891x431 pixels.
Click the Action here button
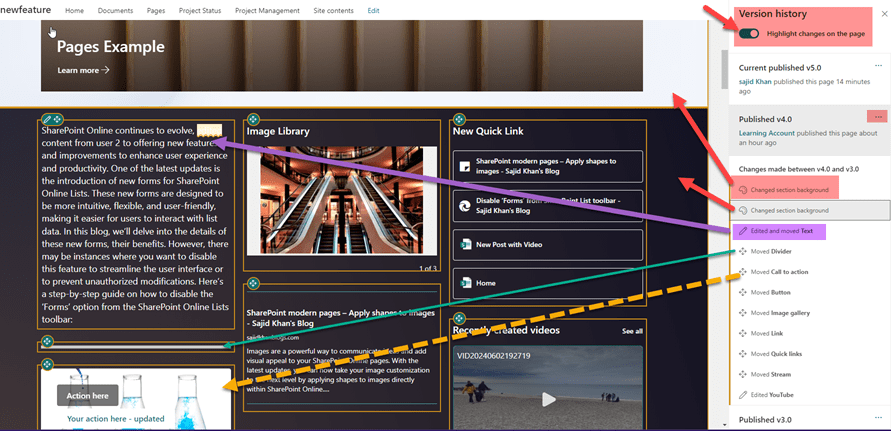pyautogui.click(x=88, y=395)
